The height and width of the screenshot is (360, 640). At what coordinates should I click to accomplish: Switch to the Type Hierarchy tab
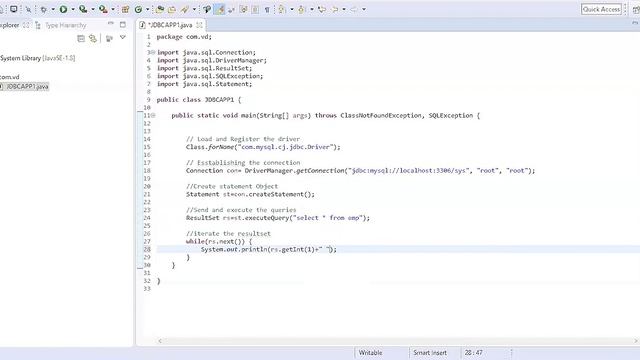(61, 25)
